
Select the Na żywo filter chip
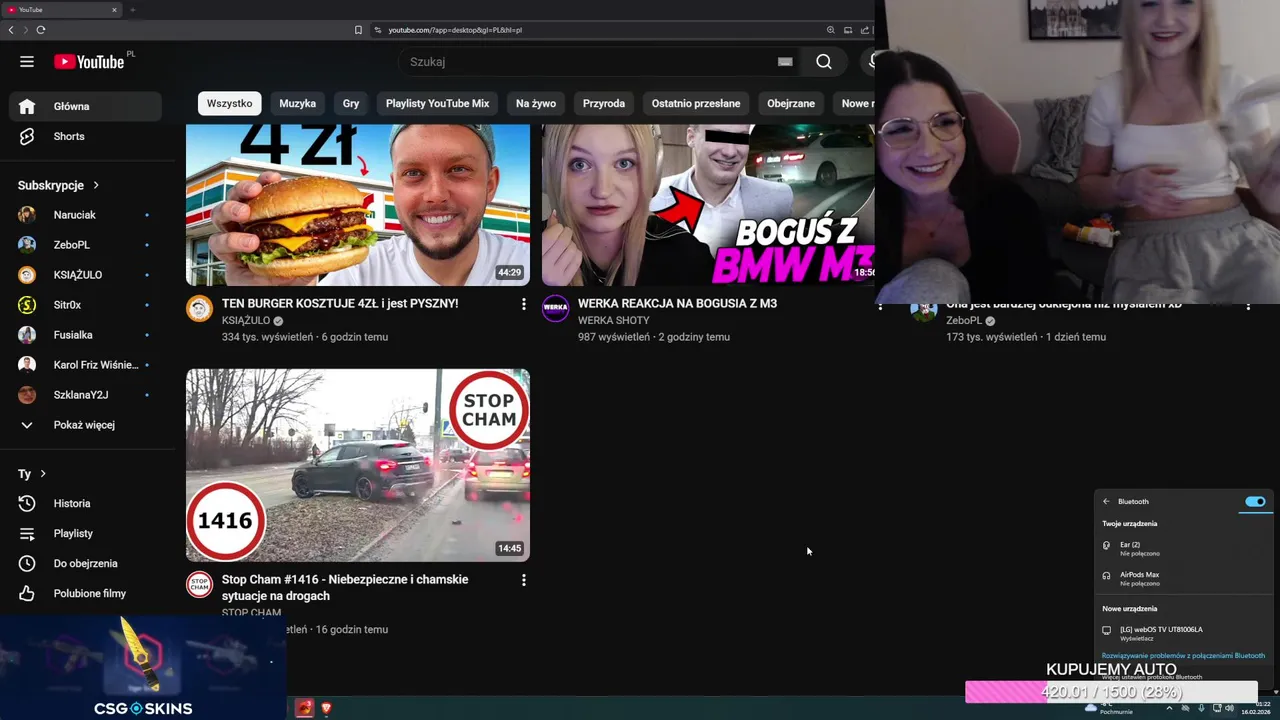tap(536, 103)
